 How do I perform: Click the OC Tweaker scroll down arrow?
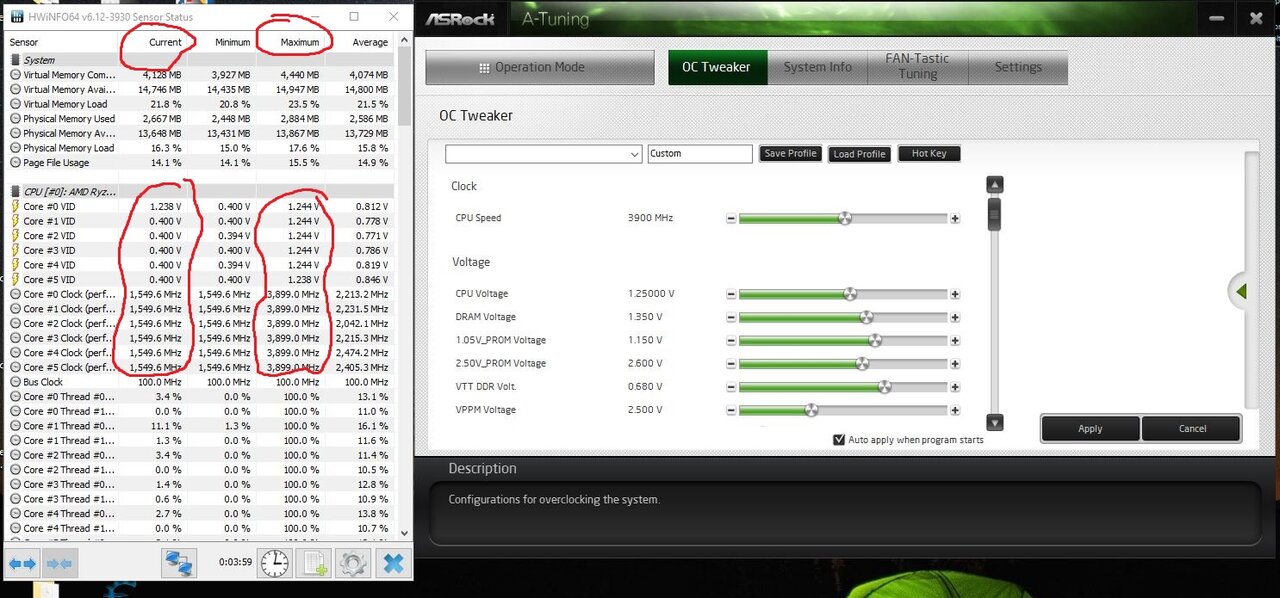point(994,423)
